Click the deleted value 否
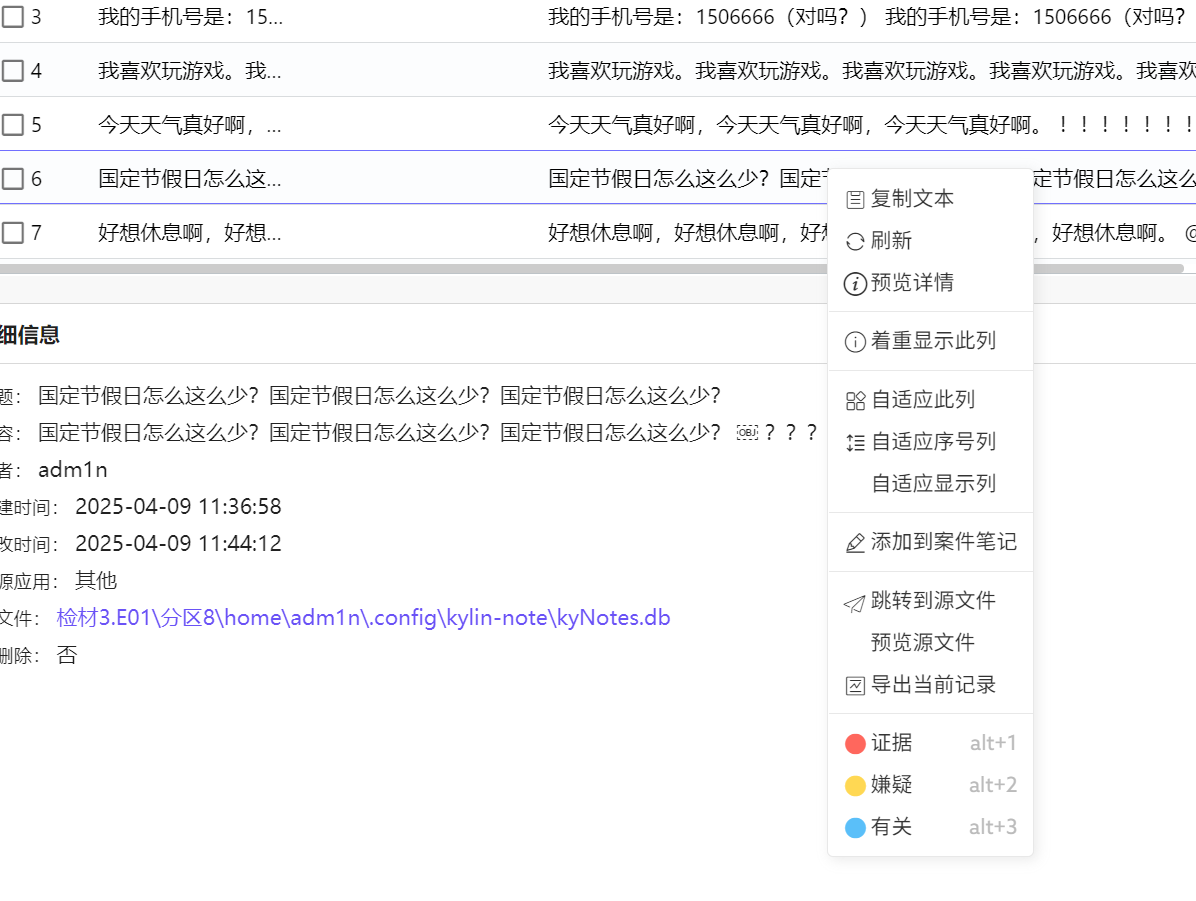 click(67, 655)
